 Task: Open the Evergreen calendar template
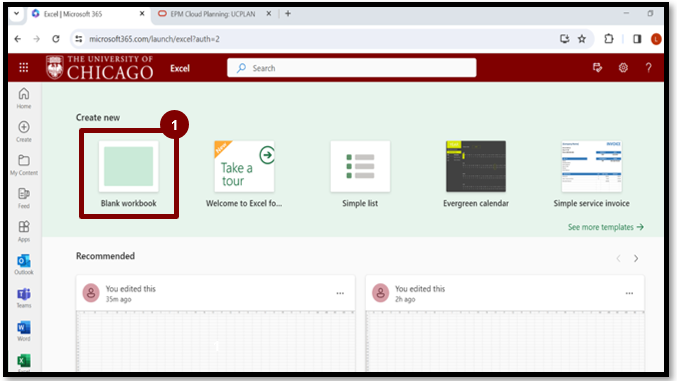(476, 174)
